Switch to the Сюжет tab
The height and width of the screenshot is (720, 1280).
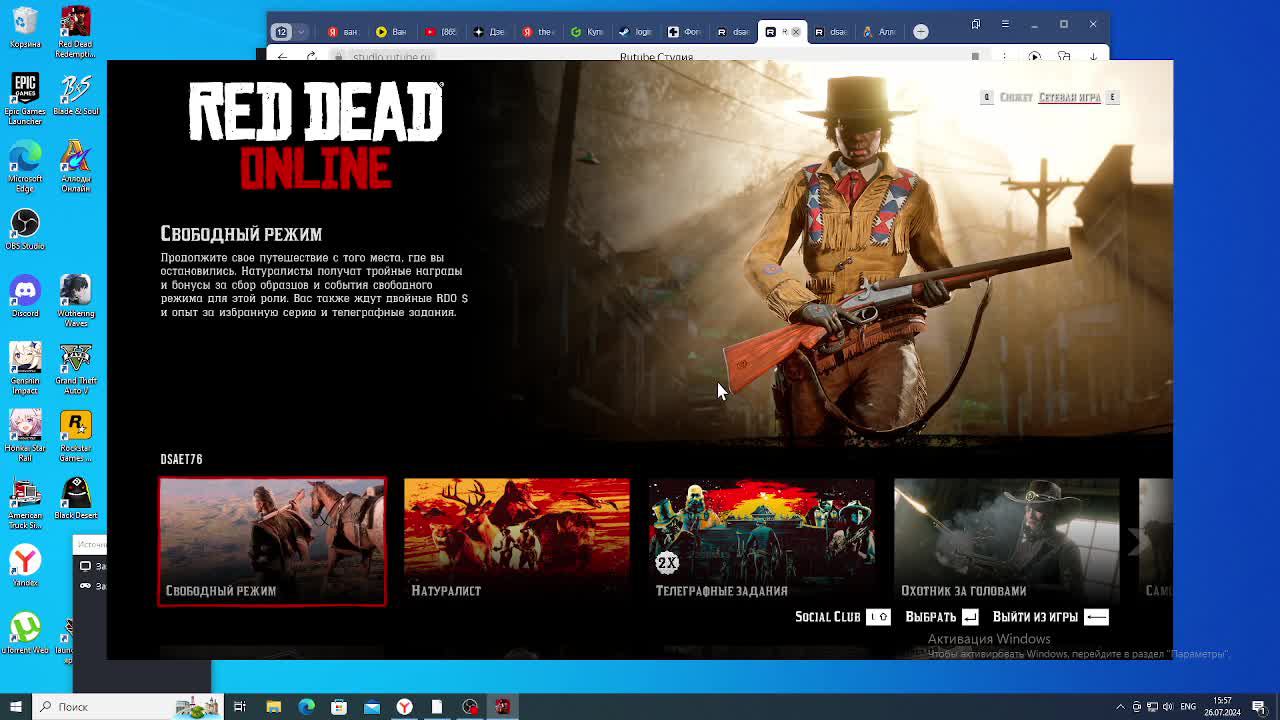pos(1015,98)
